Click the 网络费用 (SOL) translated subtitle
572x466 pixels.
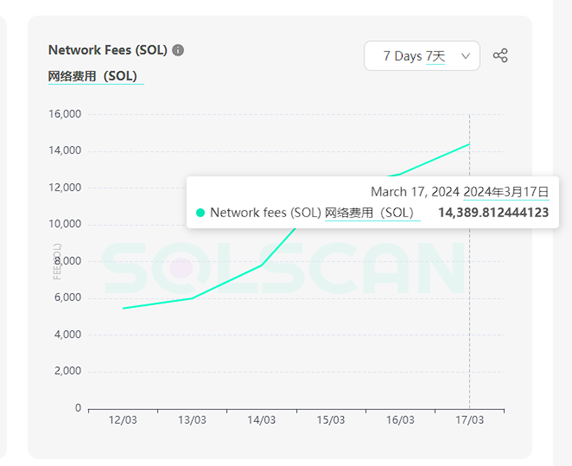[93, 76]
